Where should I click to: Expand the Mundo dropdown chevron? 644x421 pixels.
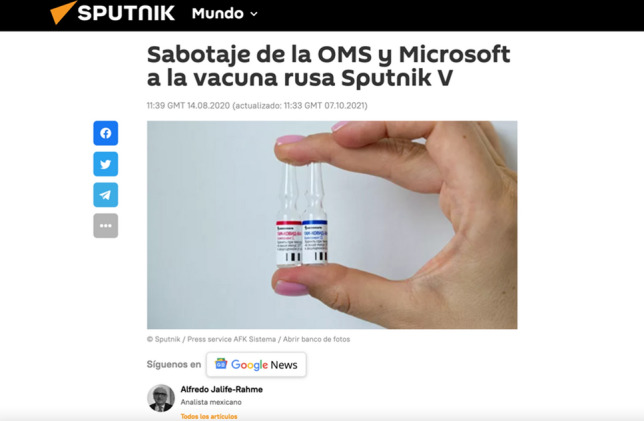tap(254, 14)
